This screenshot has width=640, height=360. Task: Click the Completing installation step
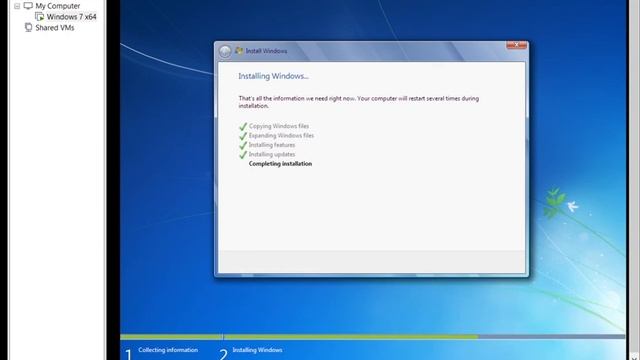coord(280,164)
